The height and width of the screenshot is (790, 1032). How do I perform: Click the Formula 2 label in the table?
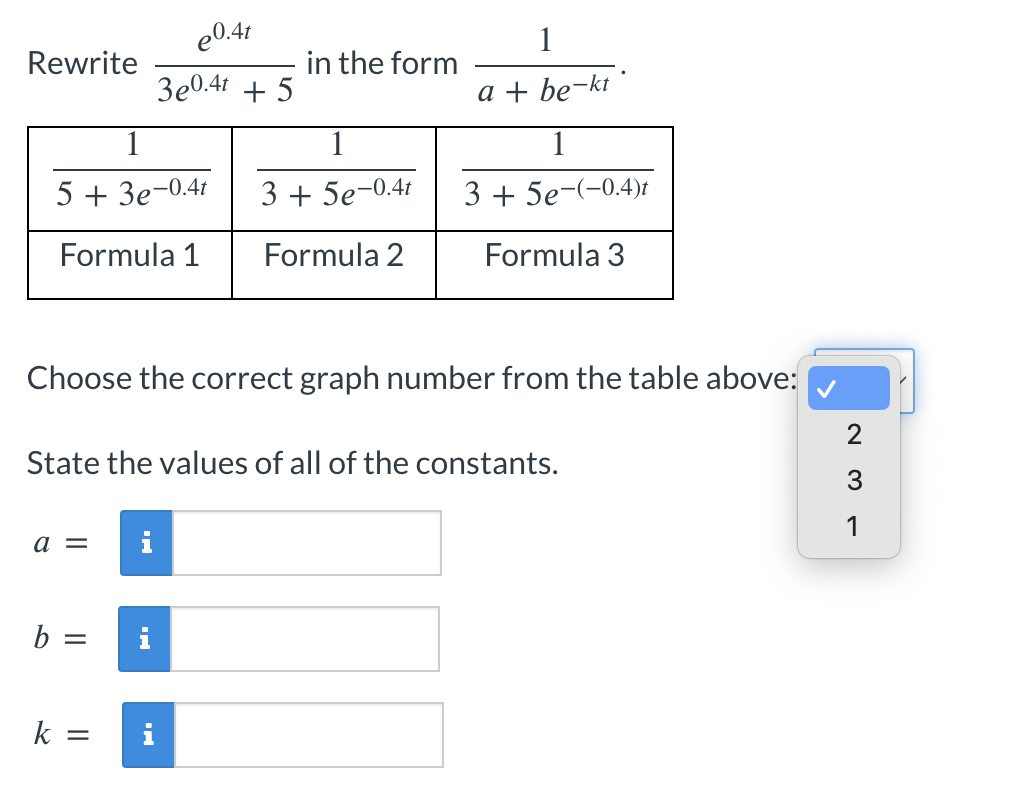point(334,256)
